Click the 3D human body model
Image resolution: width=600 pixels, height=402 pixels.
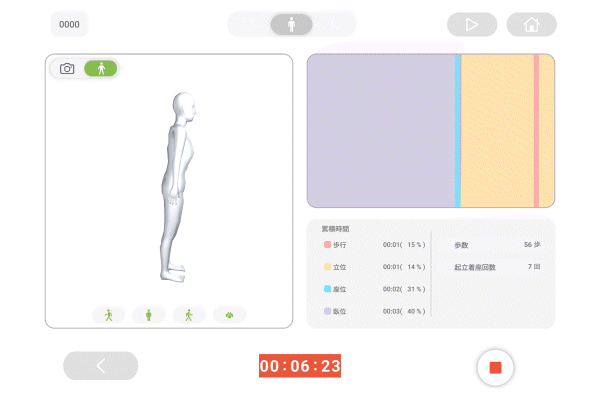click(178, 187)
